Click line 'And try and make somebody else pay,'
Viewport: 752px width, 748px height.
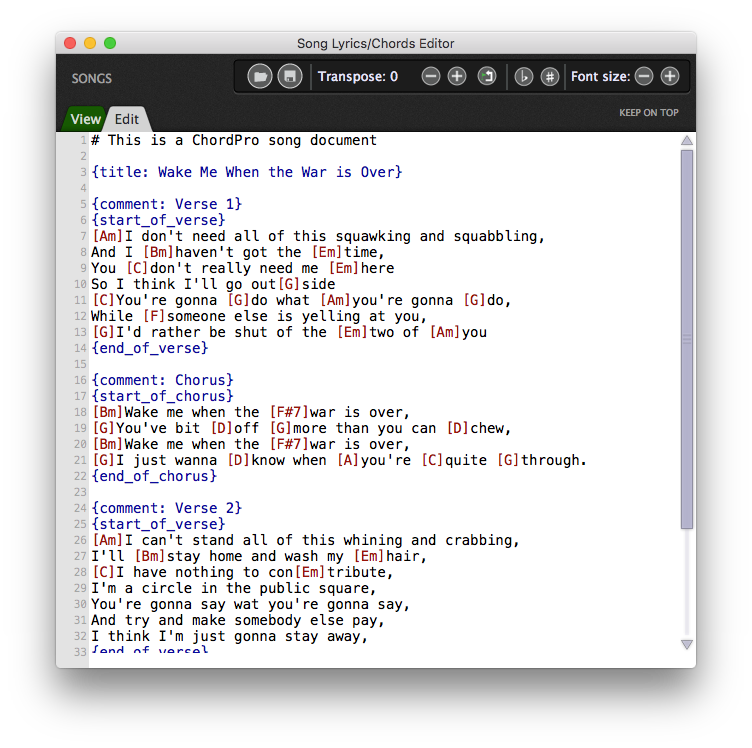coord(238,620)
